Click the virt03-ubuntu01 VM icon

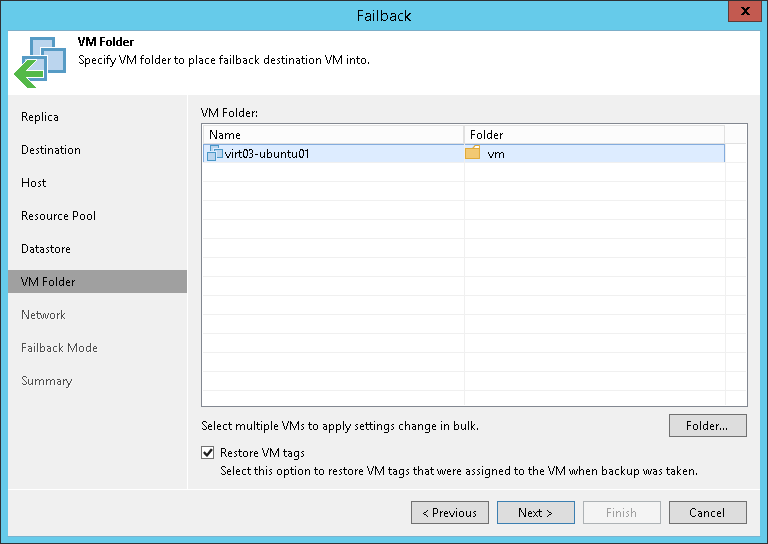[214, 153]
